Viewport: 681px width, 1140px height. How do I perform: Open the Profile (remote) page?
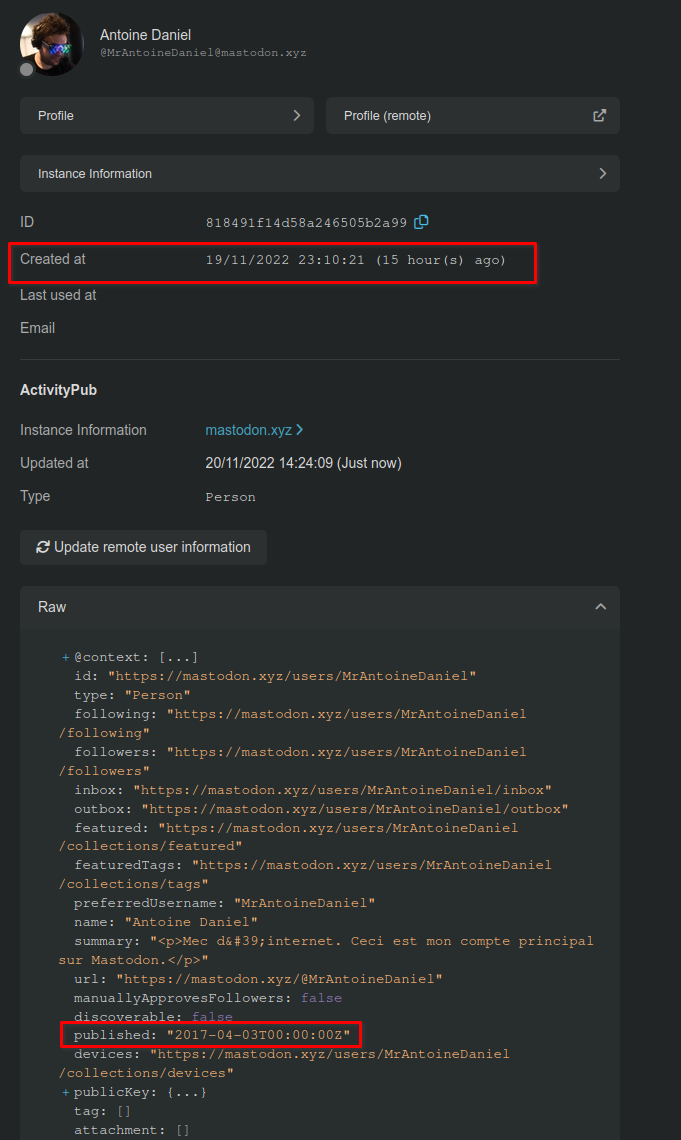pyautogui.click(x=473, y=115)
